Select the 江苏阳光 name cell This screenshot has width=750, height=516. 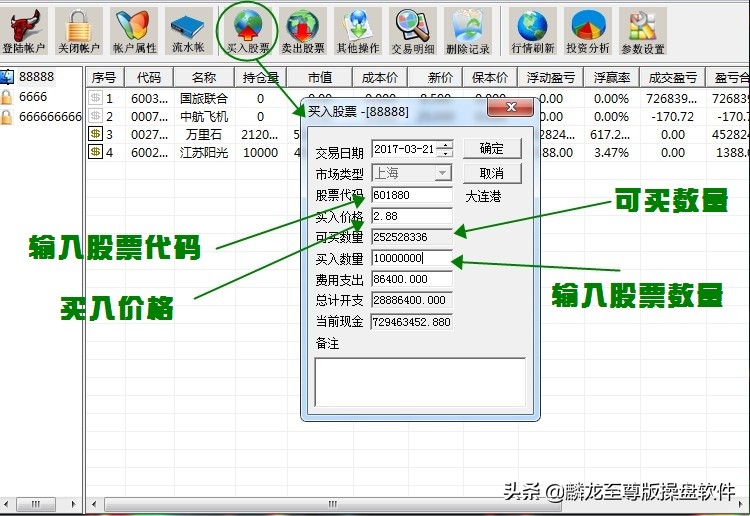click(204, 153)
